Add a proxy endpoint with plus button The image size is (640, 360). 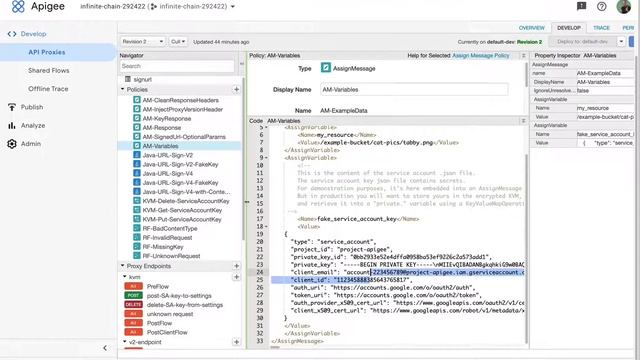[236, 266]
